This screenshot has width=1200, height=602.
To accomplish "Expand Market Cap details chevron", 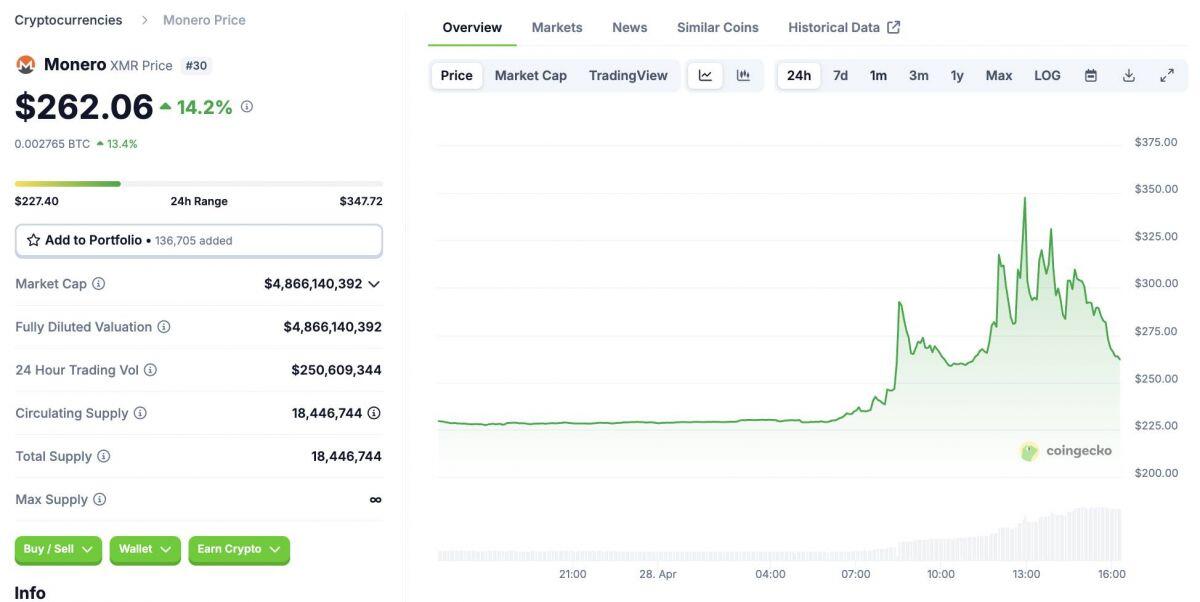I will pyautogui.click(x=374, y=284).
